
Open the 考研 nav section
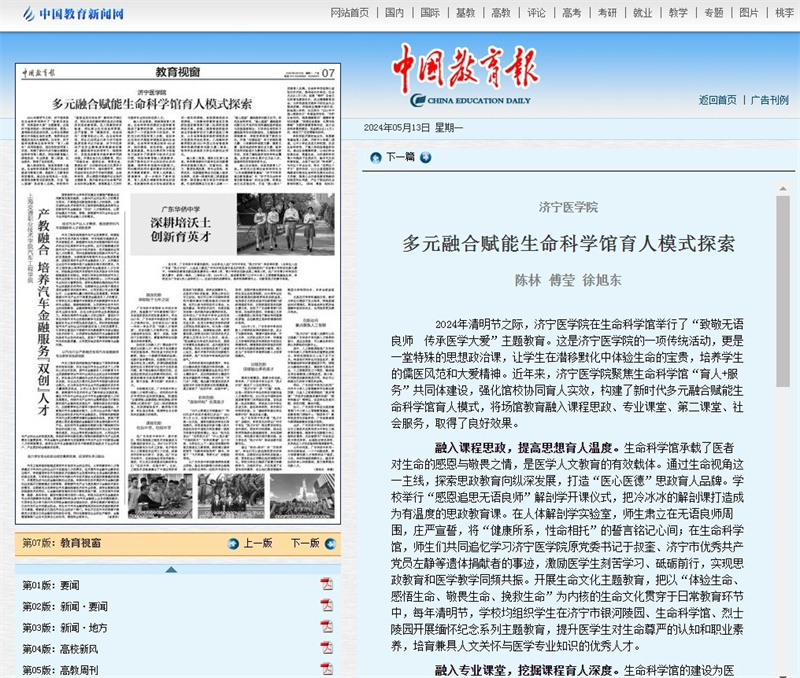click(607, 13)
